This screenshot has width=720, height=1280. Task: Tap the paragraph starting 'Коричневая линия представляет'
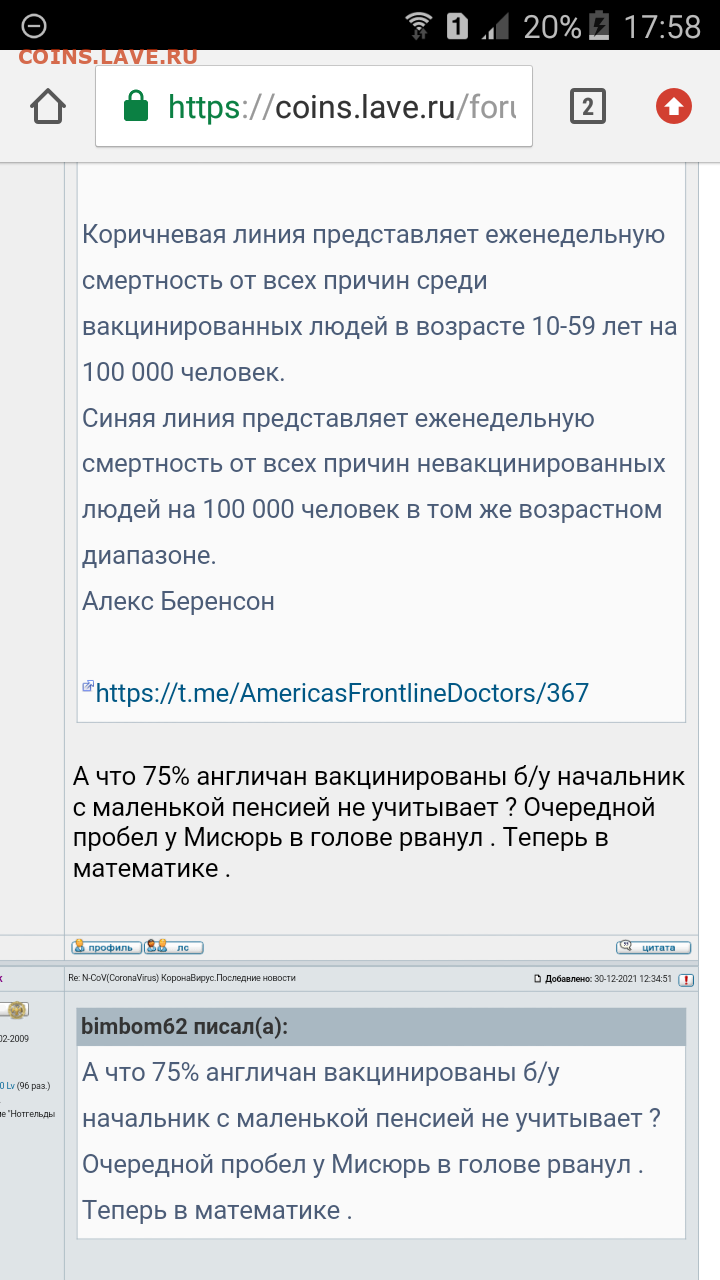[x=380, y=304]
